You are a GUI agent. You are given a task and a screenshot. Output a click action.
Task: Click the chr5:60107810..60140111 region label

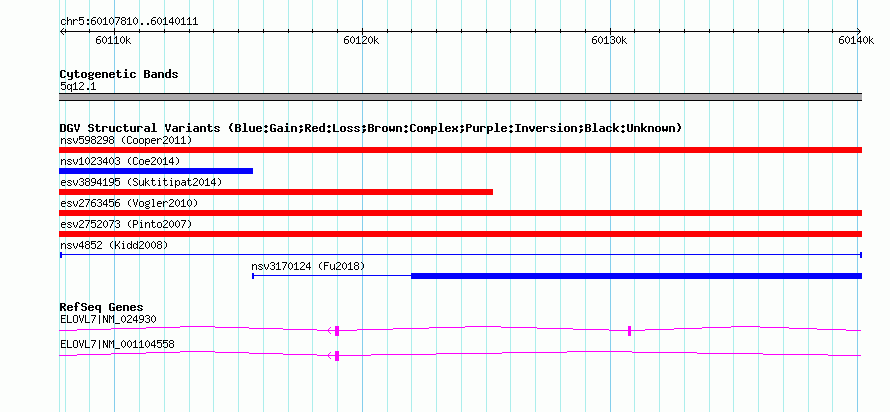pyautogui.click(x=129, y=22)
